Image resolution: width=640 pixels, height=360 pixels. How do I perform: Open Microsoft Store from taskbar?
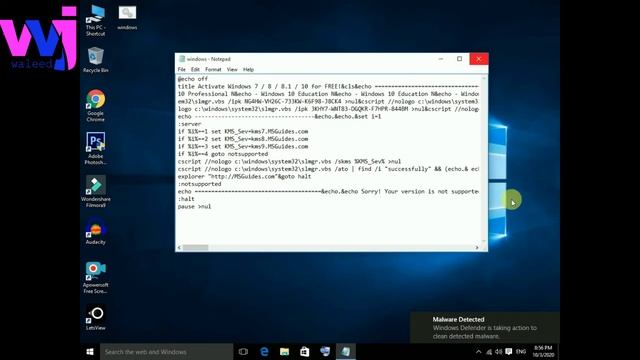point(304,351)
